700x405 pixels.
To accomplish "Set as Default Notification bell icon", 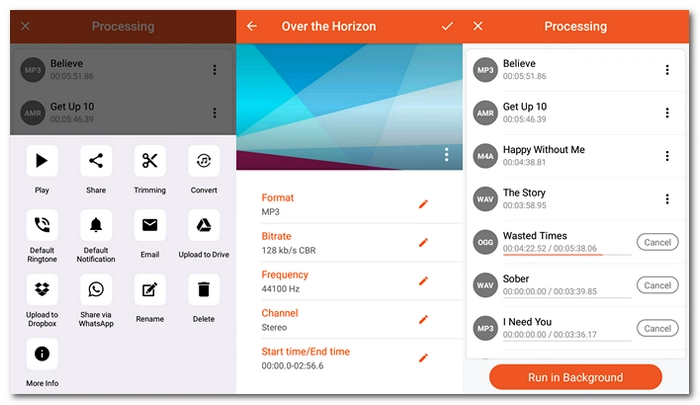I will tap(96, 225).
